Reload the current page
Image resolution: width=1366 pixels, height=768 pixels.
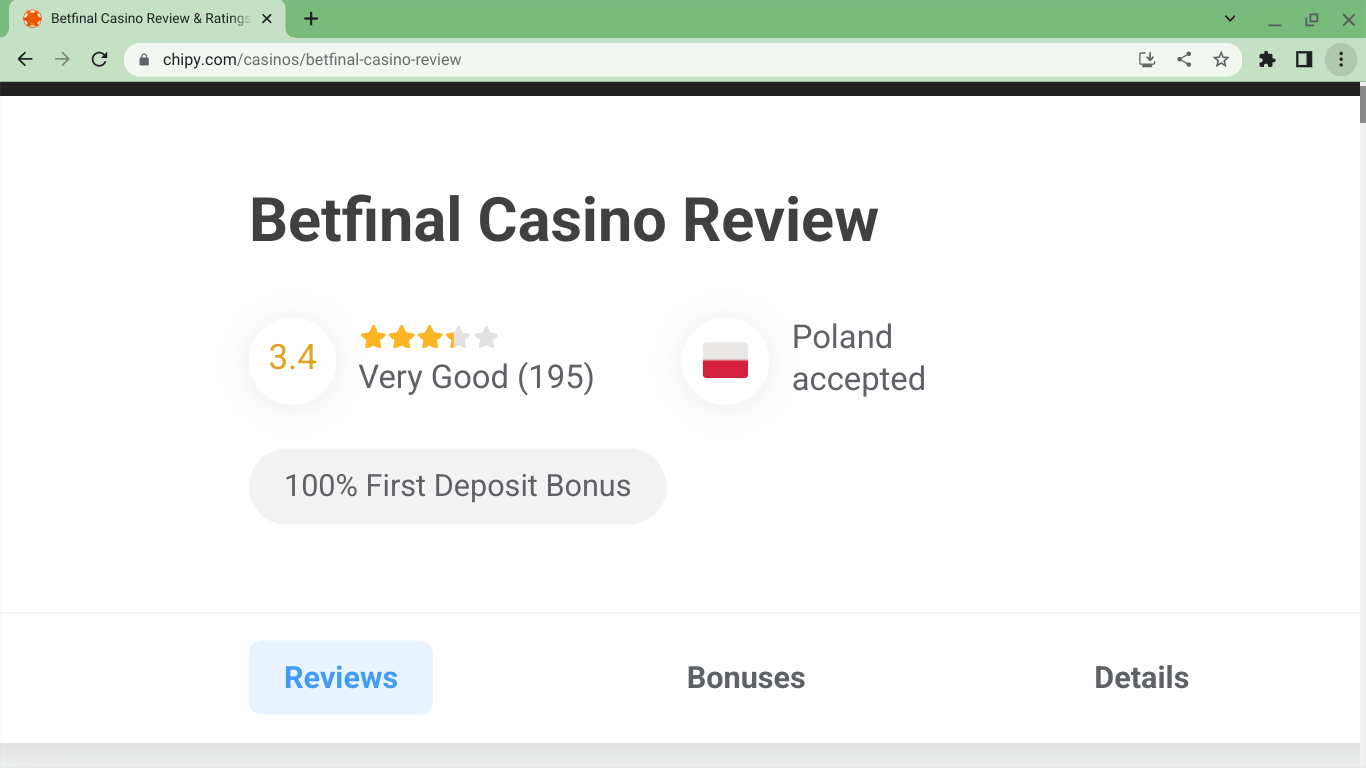pyautogui.click(x=99, y=60)
